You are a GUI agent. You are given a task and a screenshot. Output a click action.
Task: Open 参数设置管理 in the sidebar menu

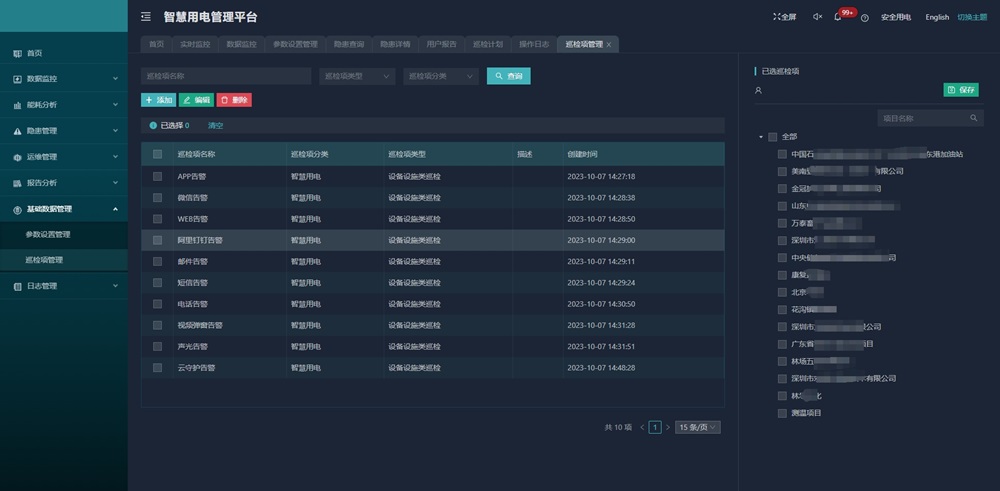click(48, 234)
